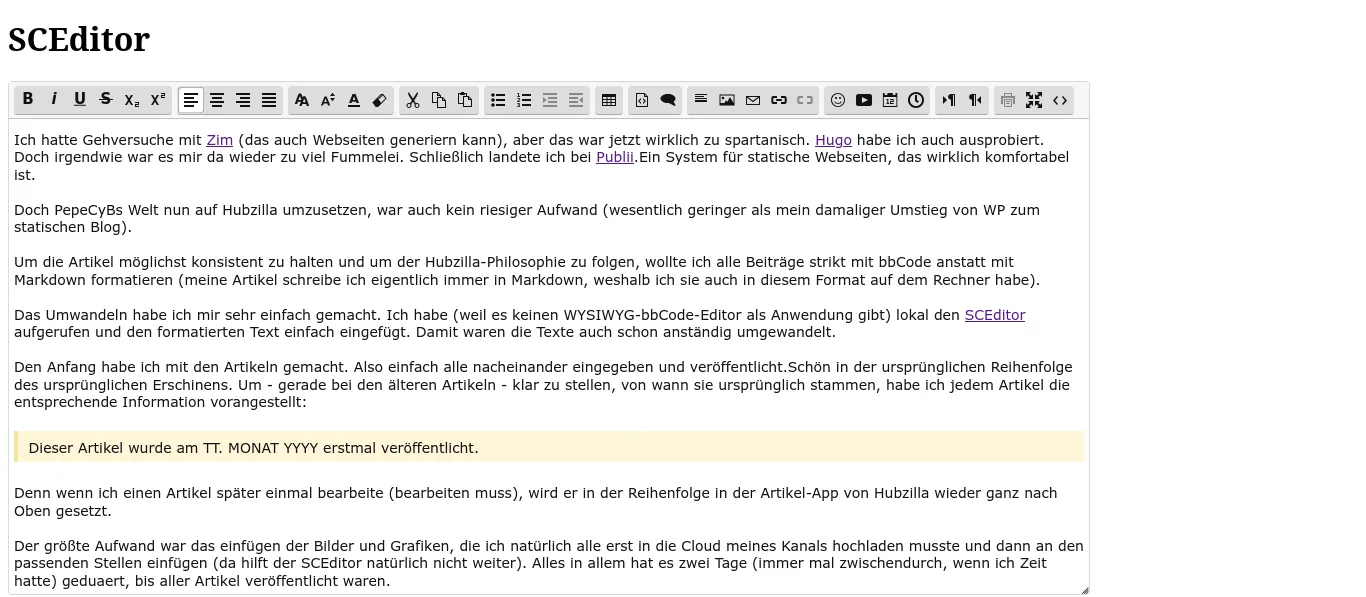Open the emoticon picker
1366x597 pixels.
tap(838, 100)
